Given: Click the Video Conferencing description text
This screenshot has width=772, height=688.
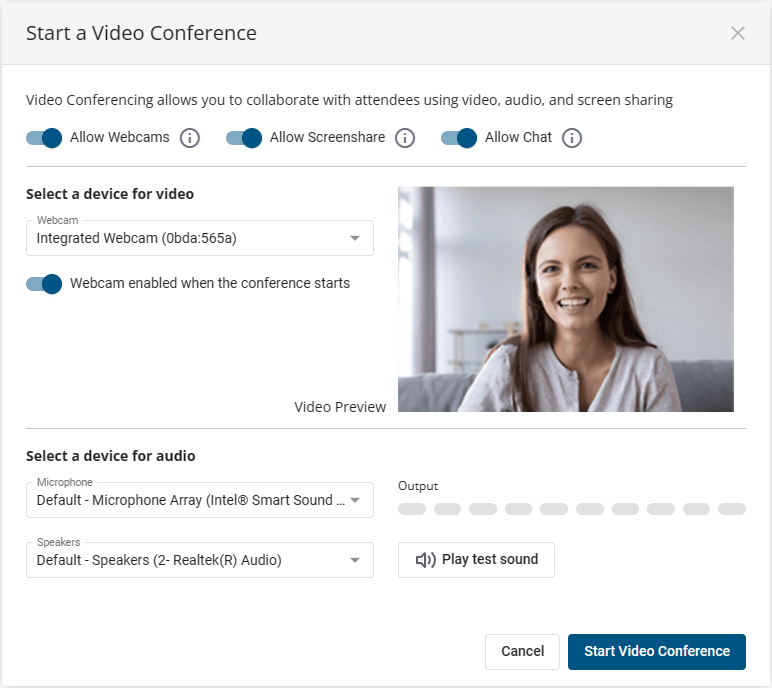Looking at the screenshot, I should point(349,100).
